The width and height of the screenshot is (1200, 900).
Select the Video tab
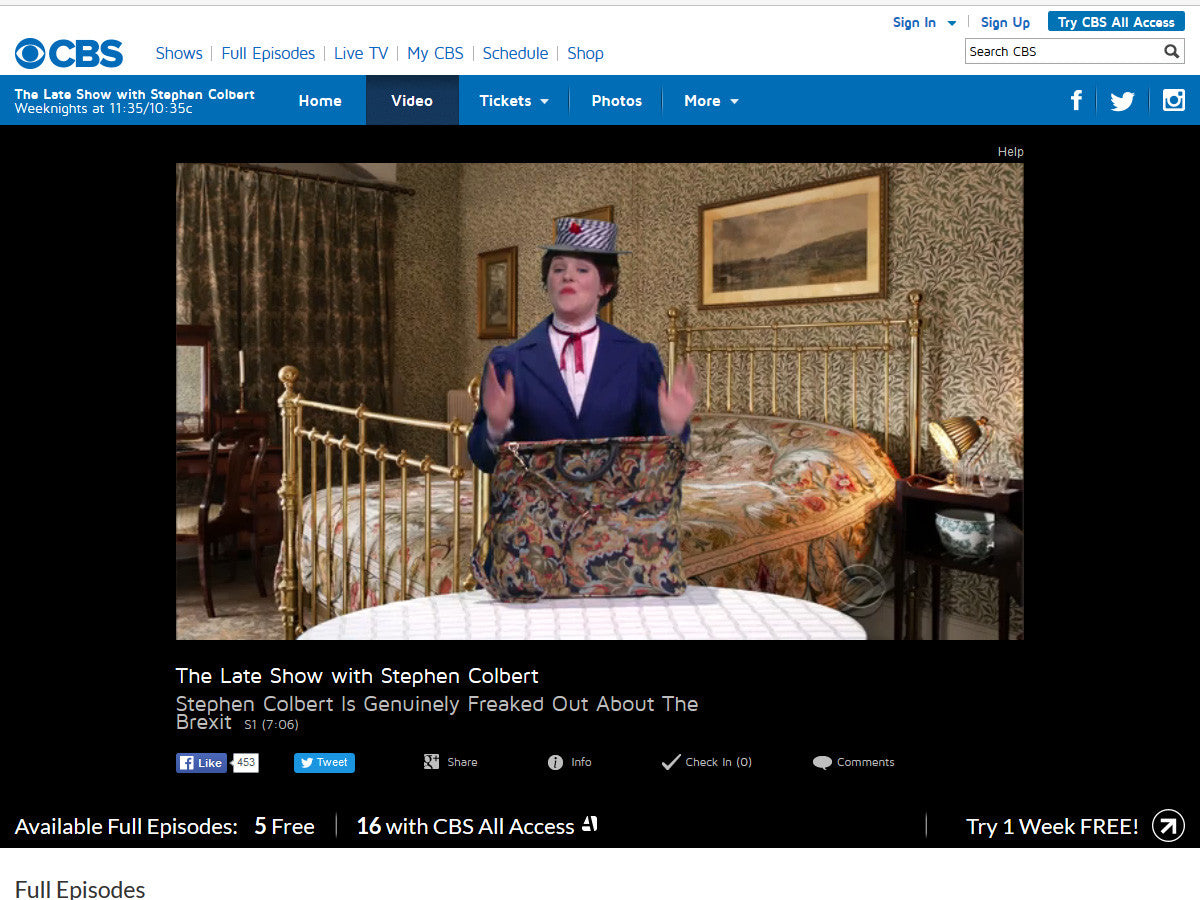(x=412, y=100)
